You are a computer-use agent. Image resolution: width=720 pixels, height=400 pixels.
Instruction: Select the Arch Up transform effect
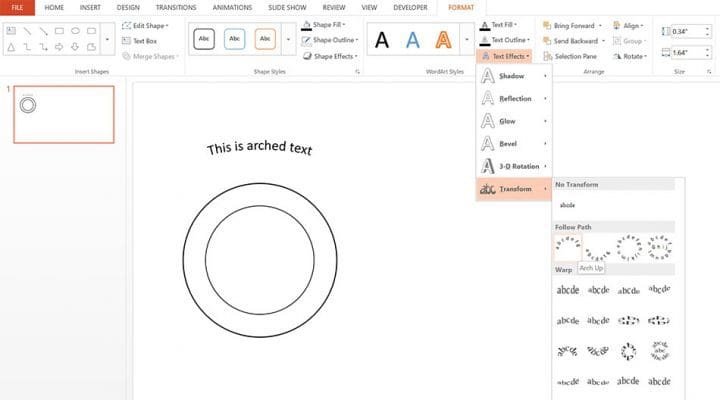point(568,246)
